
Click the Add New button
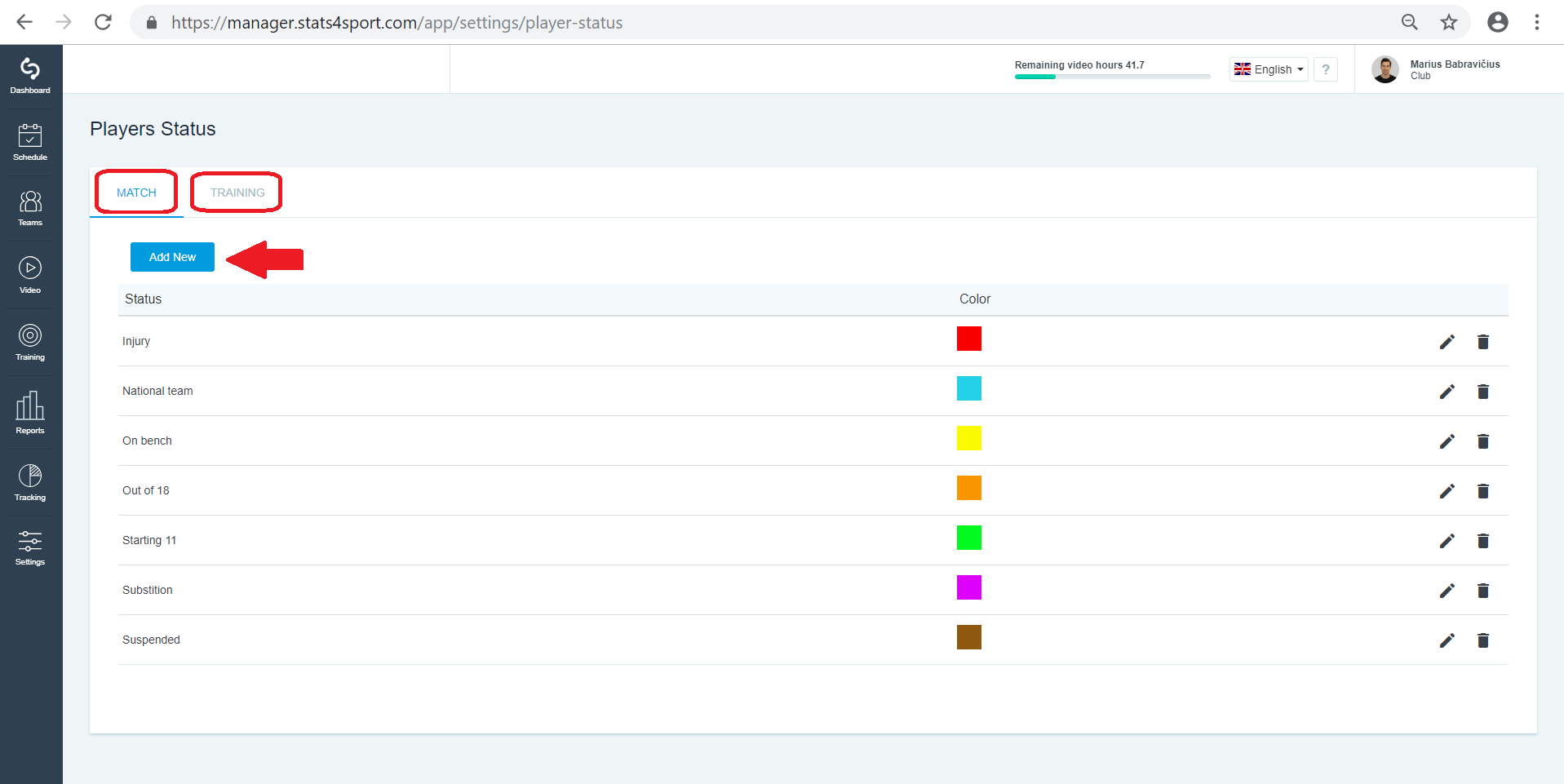coord(172,257)
